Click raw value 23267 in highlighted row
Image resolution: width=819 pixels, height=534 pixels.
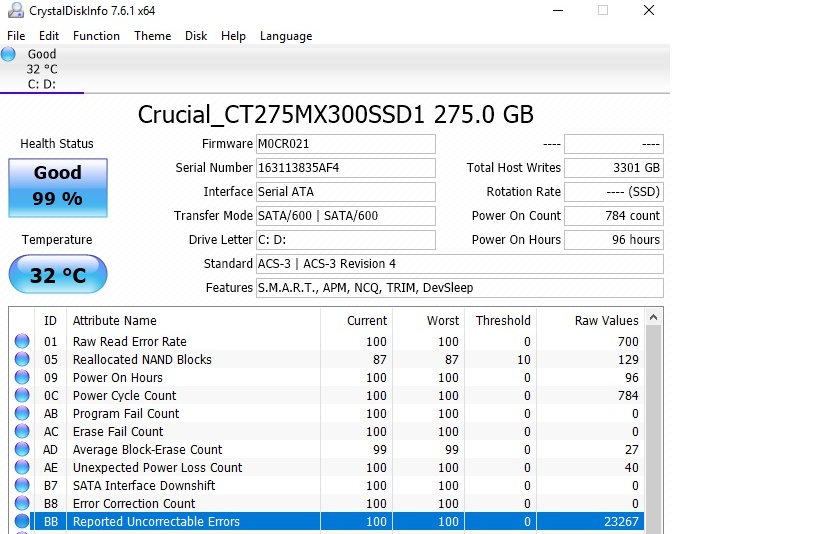pyautogui.click(x=621, y=521)
